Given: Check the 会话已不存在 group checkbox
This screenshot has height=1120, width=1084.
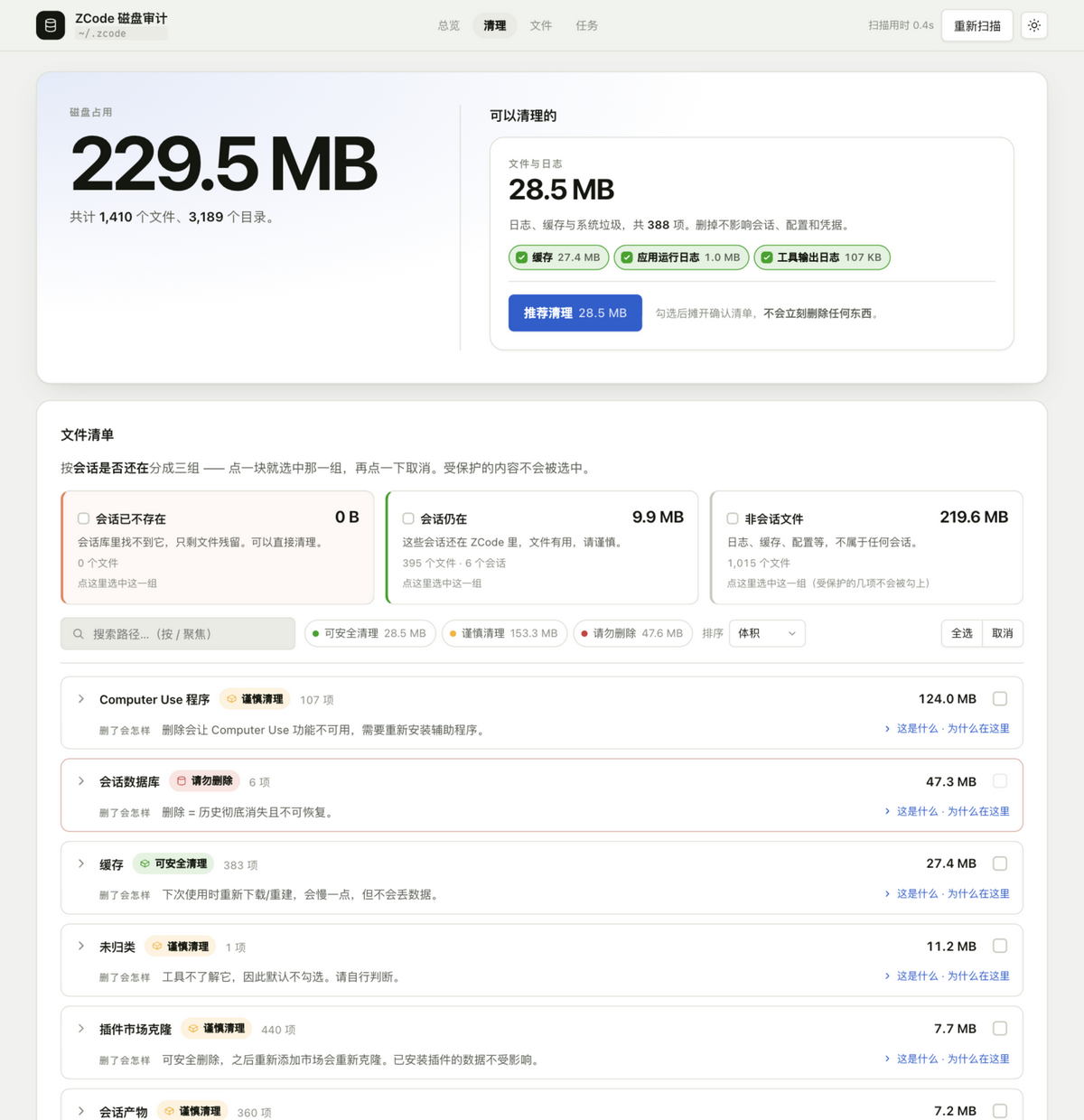Looking at the screenshot, I should click(x=83, y=518).
